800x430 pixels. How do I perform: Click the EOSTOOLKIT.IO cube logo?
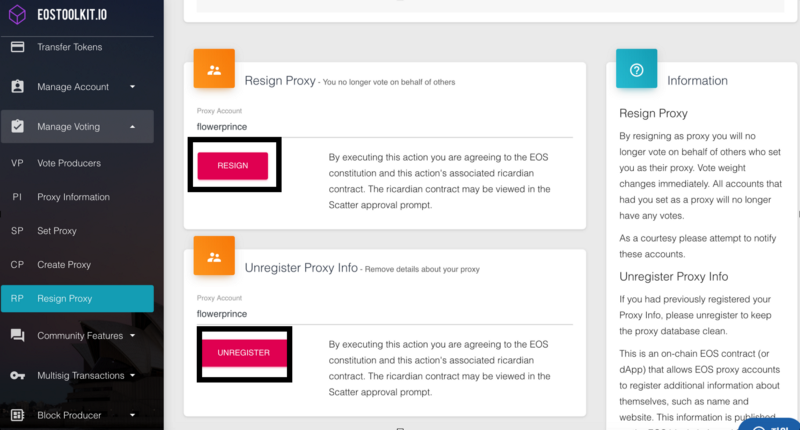point(17,15)
